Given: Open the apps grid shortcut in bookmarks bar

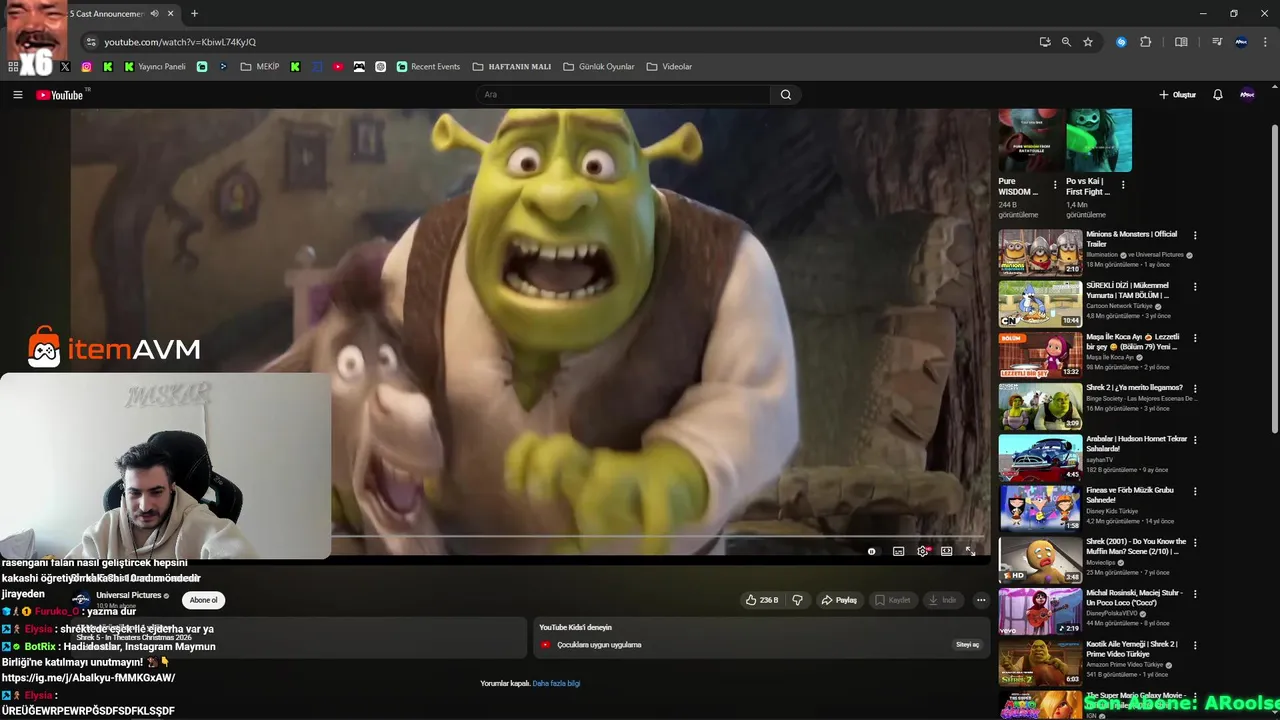Looking at the screenshot, I should (x=13, y=67).
